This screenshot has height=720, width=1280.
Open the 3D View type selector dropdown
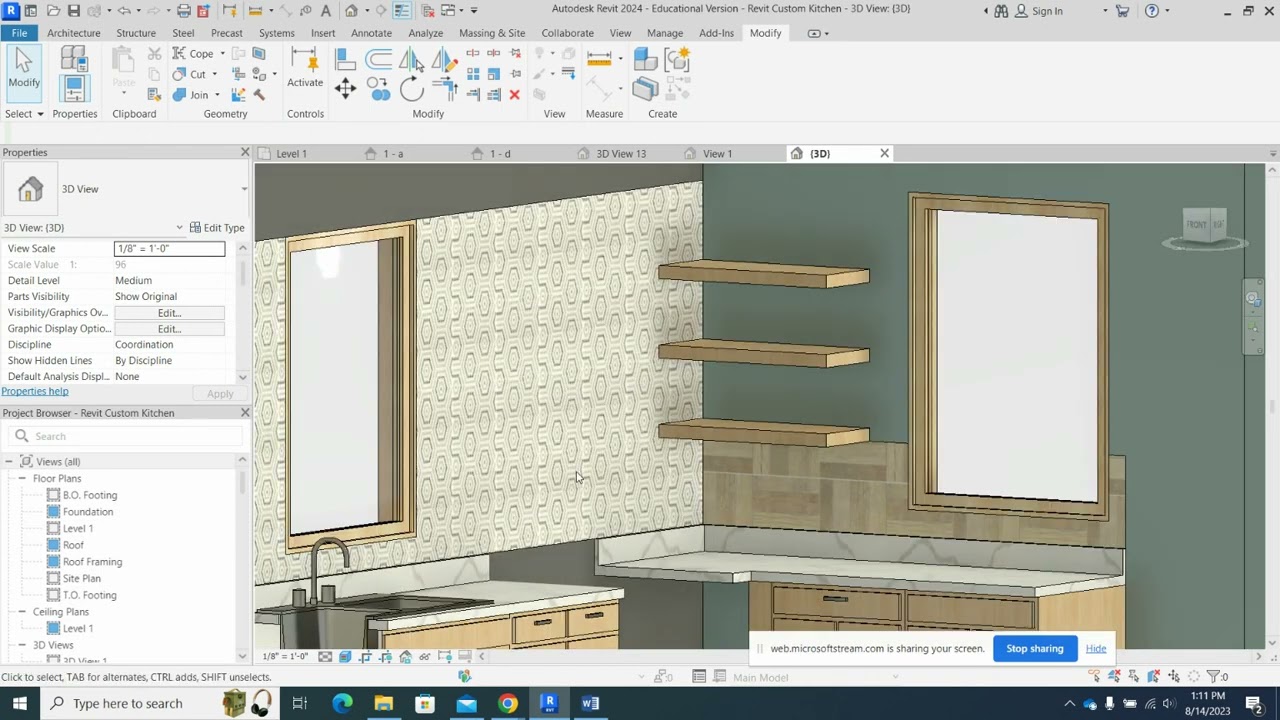click(x=243, y=189)
